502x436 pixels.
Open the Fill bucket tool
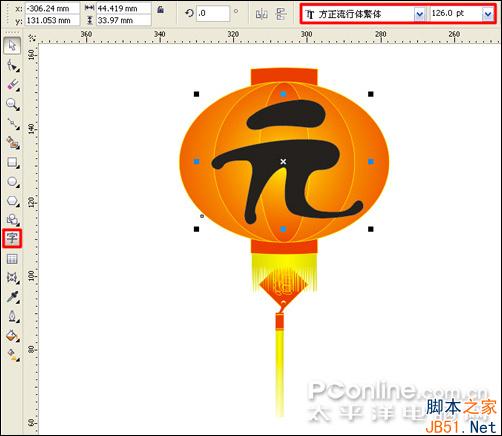(12, 335)
